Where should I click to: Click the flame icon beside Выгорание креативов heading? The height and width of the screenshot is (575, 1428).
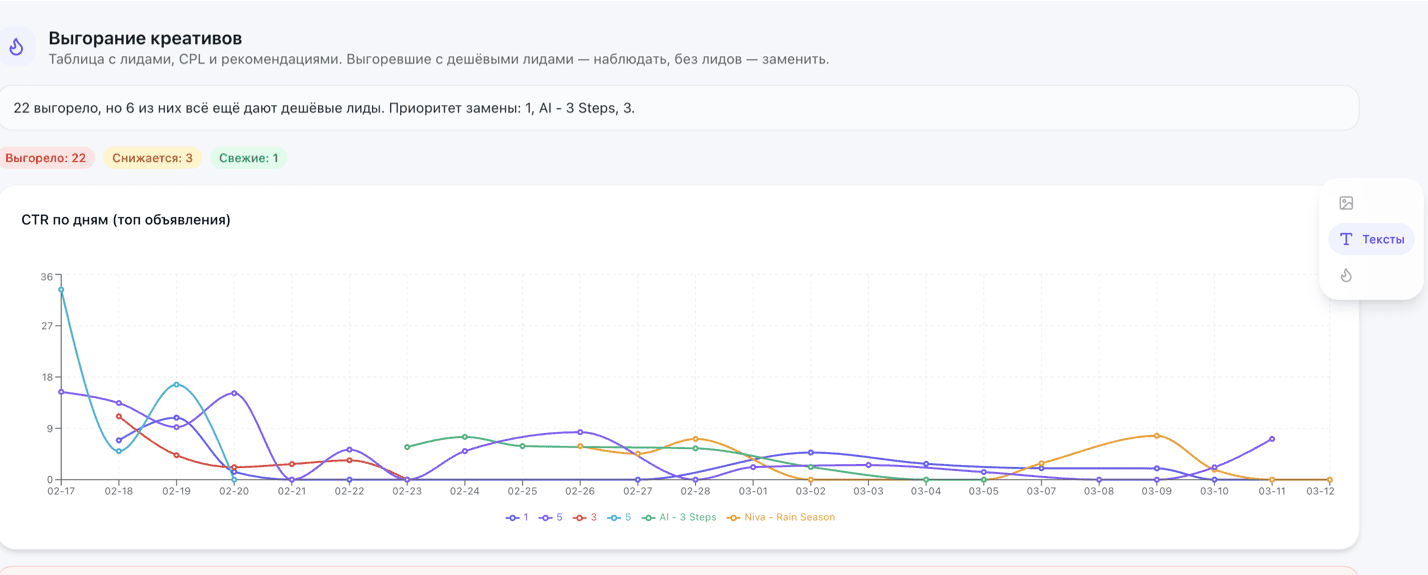pos(16,47)
